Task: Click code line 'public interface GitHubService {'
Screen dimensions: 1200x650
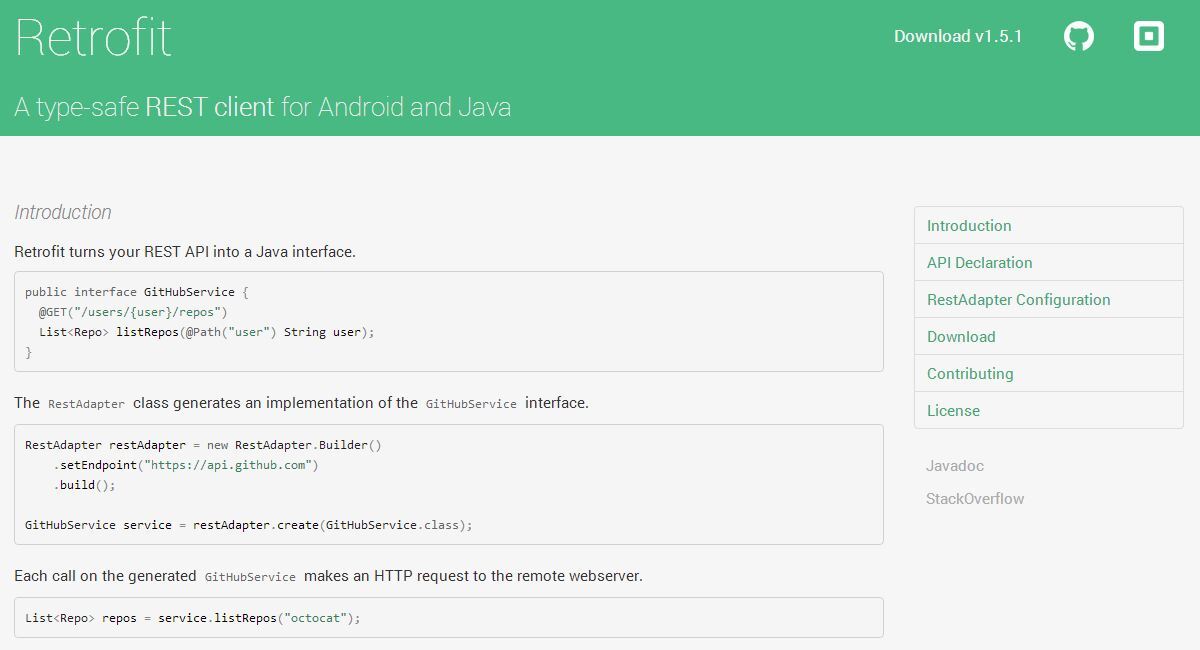Action: [x=136, y=292]
